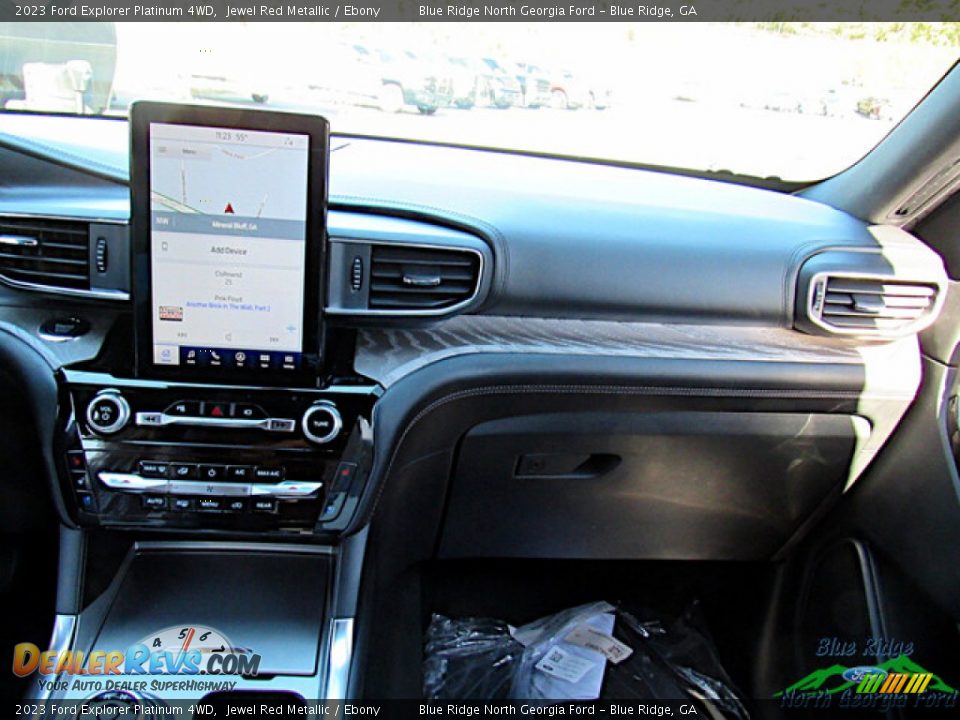Screen dimensions: 960x720
Task: Push the air recirculation button
Action: coord(236,505)
